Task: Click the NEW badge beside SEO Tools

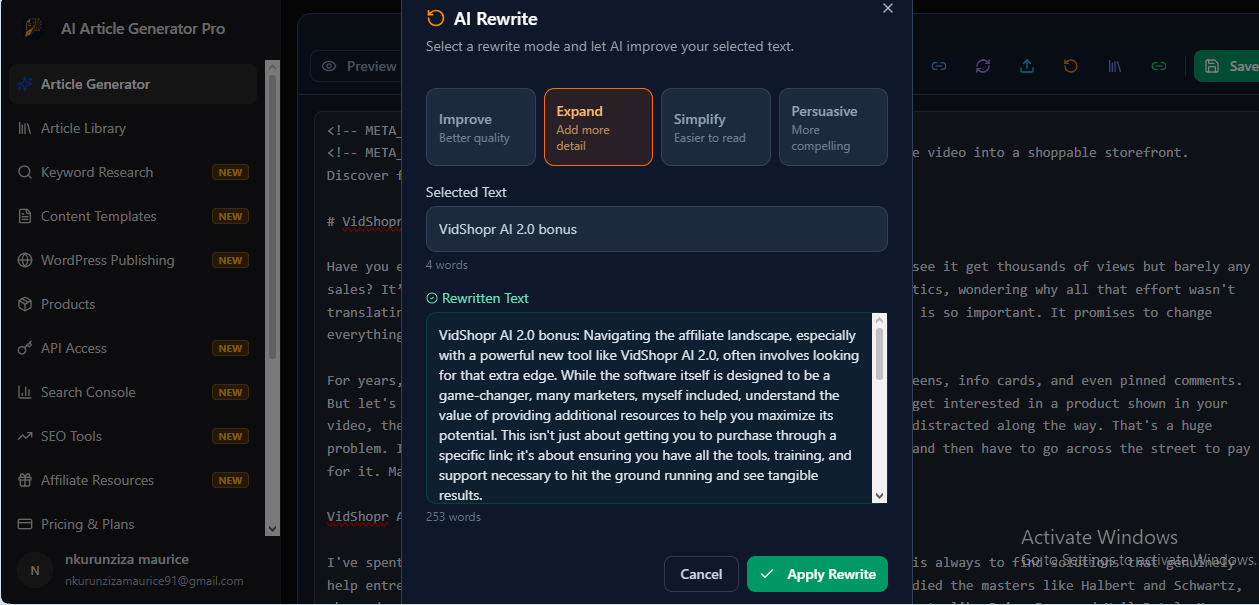Action: click(x=230, y=436)
